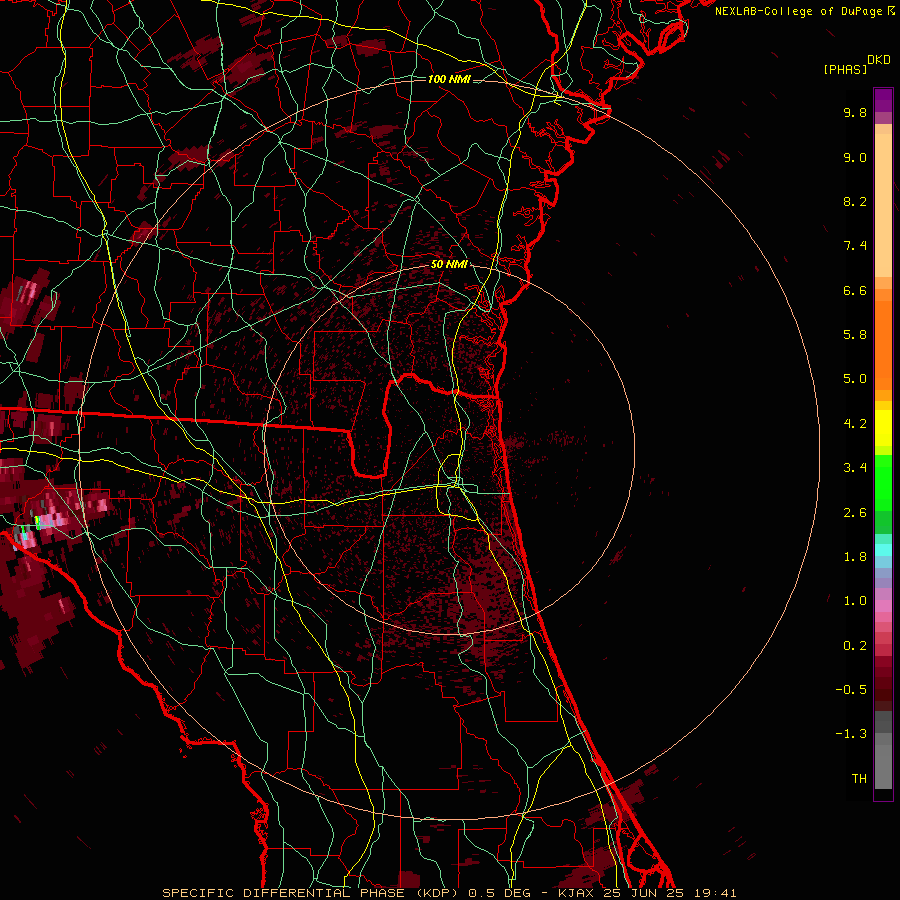Click the cyan segment of color bar
Screen dimensions: 900x900
pyautogui.click(x=883, y=550)
